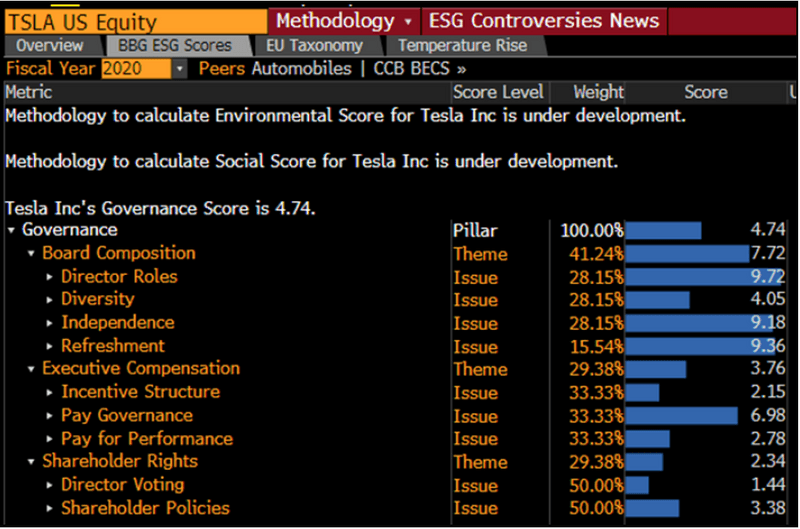Viewport: 800px width, 529px height.
Task: Select the Diversity label
Action: 98,299
